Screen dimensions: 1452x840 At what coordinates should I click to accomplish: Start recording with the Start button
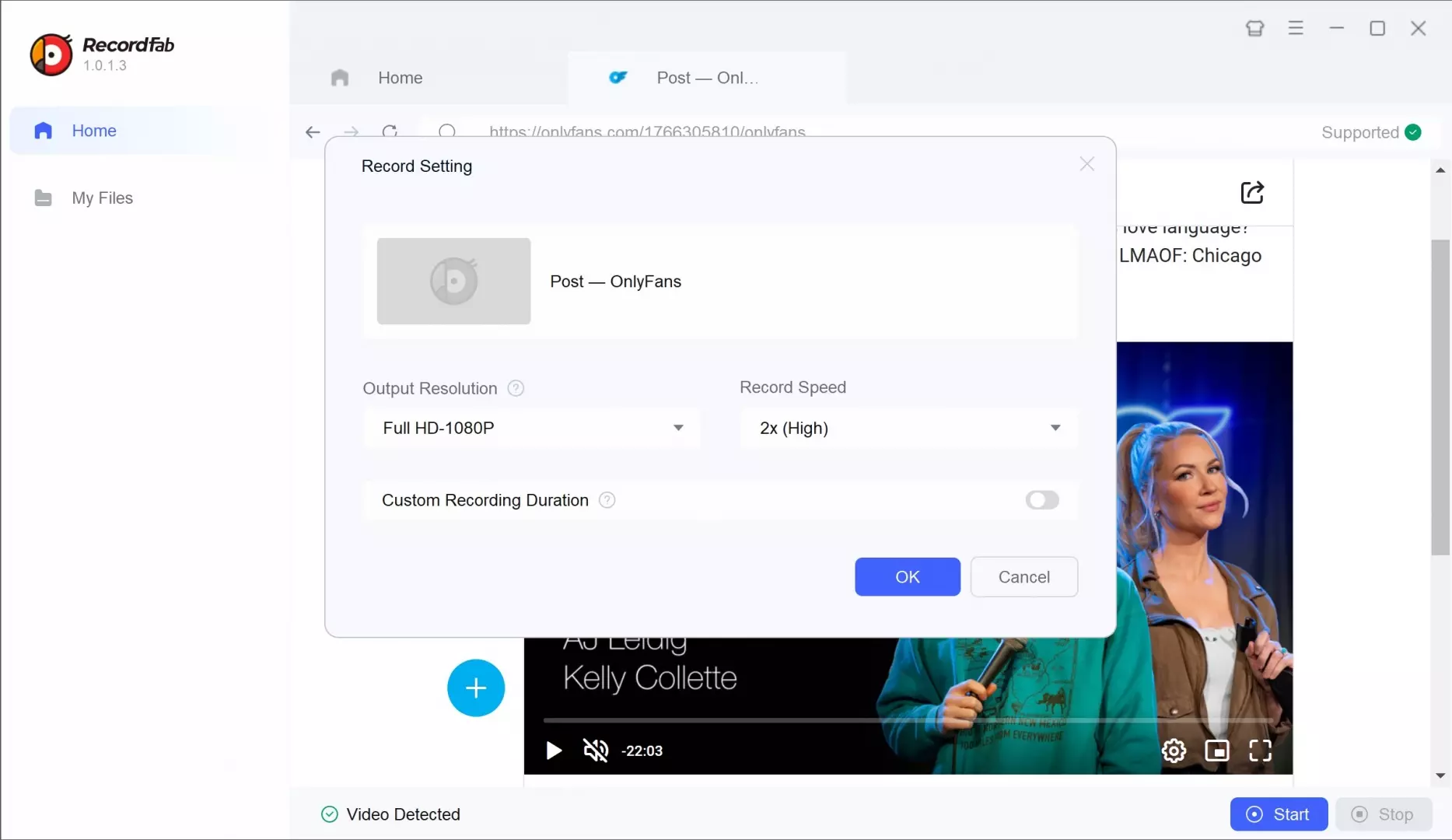pos(1279,814)
